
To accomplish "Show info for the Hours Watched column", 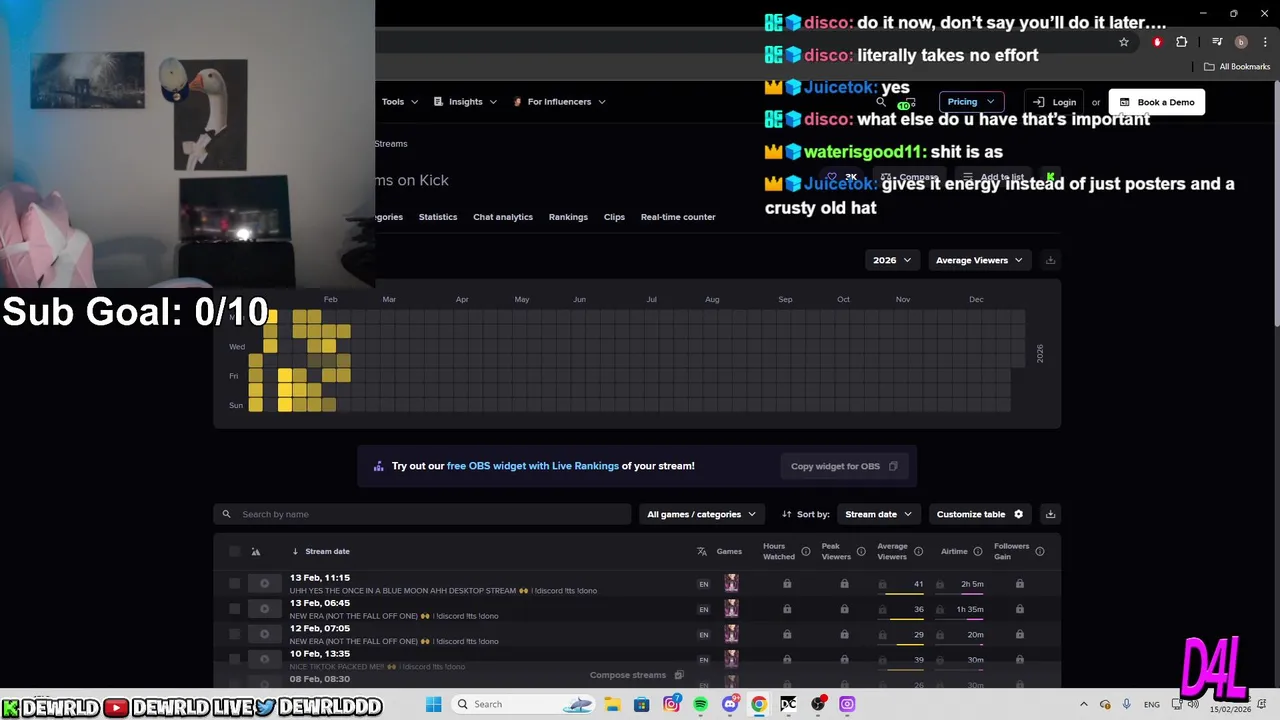I will click(805, 551).
